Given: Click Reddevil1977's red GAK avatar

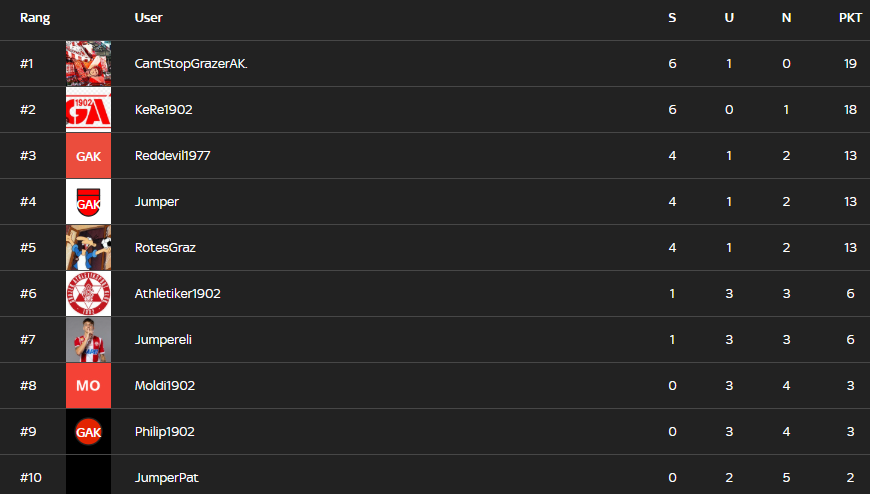Looking at the screenshot, I should click(88, 156).
